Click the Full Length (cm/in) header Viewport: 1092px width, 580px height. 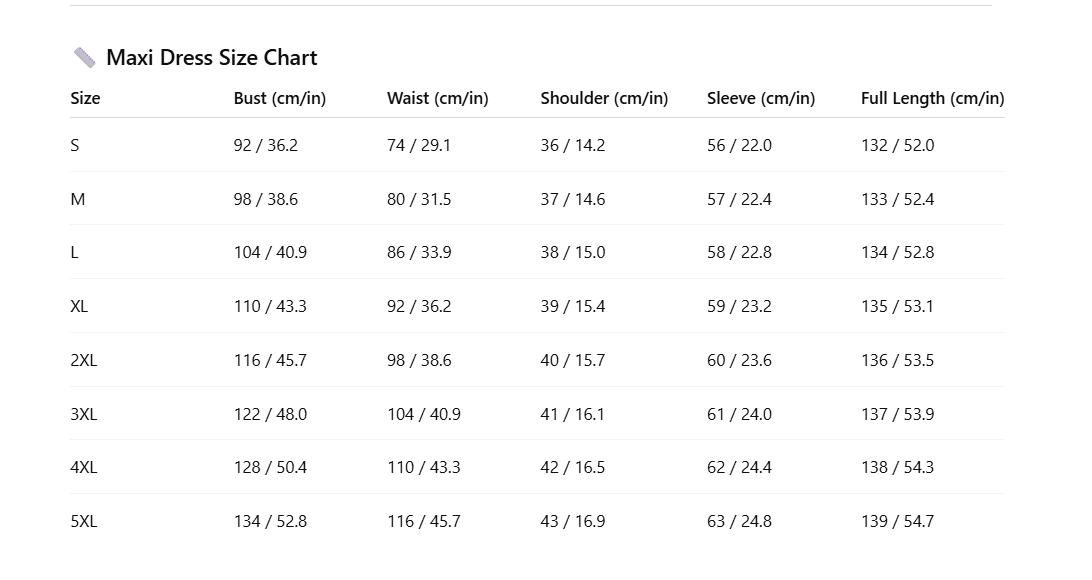[932, 98]
